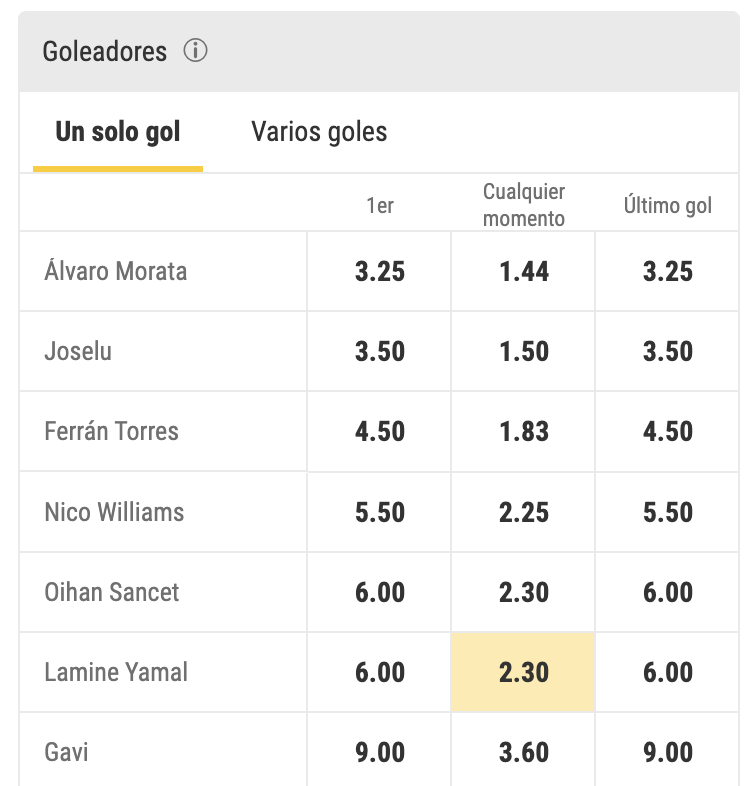Pick Álvaro Morata first goal odds 3.25
Viewport: 756px width, 786px height.
[x=379, y=271]
